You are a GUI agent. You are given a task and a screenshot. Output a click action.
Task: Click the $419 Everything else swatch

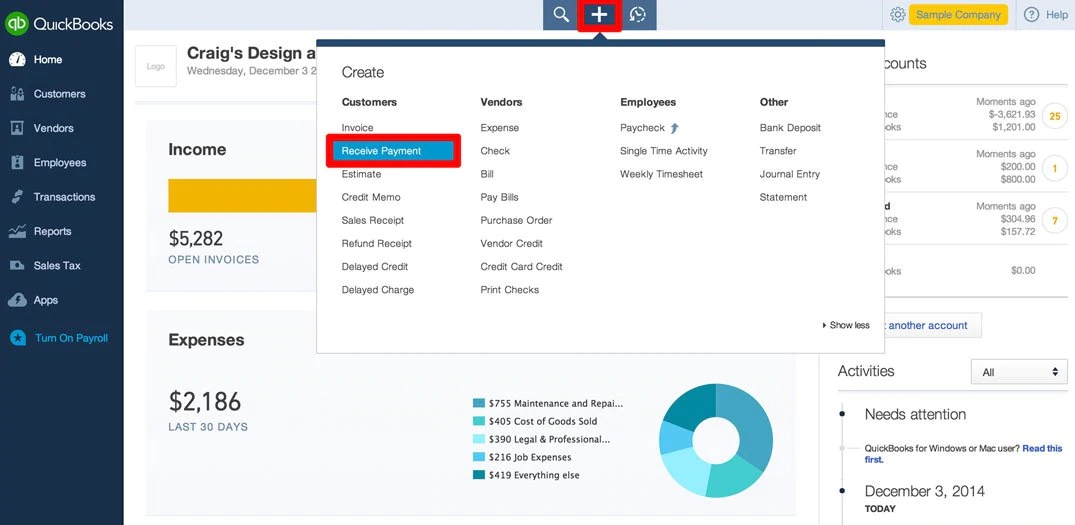click(479, 475)
